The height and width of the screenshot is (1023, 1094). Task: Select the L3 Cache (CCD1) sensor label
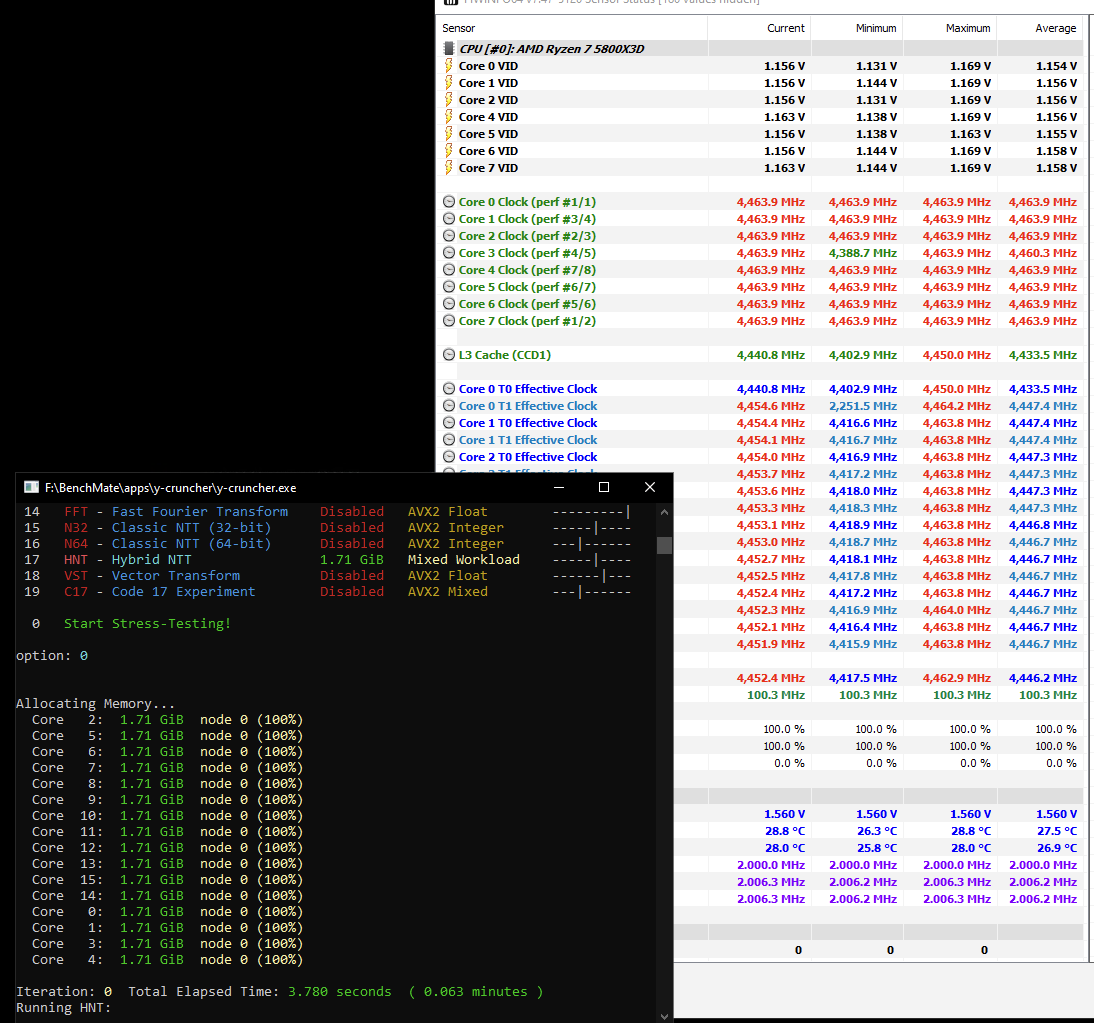504,354
